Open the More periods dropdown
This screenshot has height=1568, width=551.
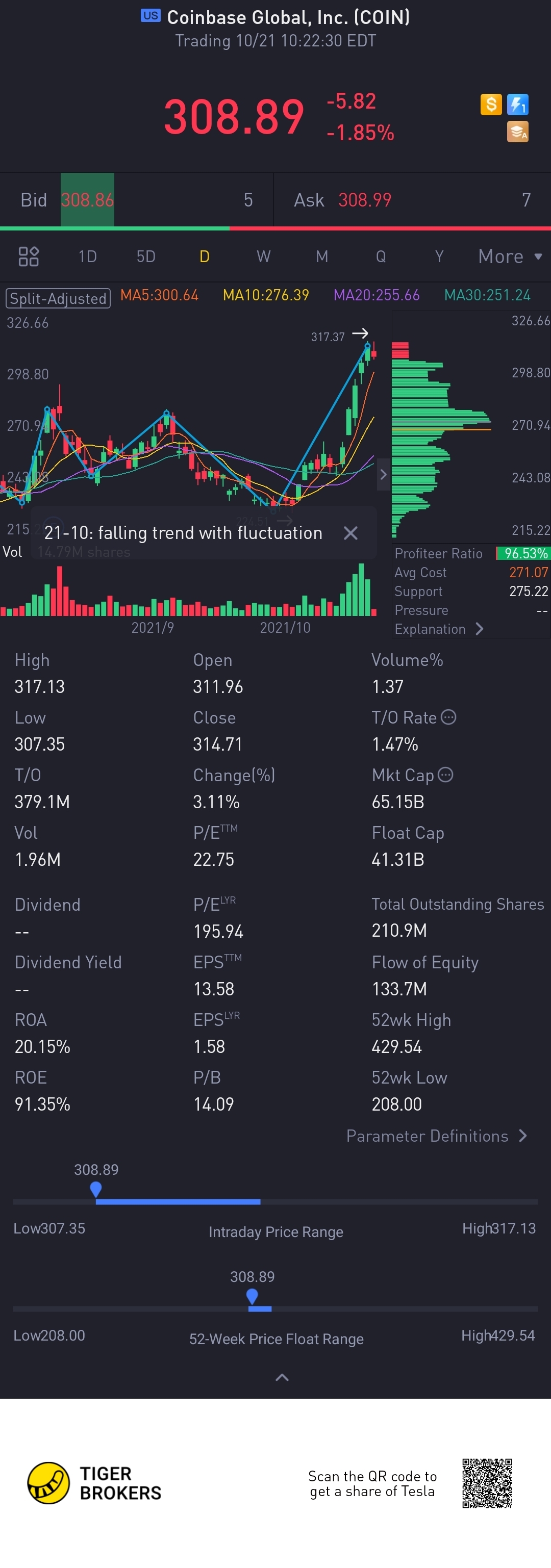[510, 256]
